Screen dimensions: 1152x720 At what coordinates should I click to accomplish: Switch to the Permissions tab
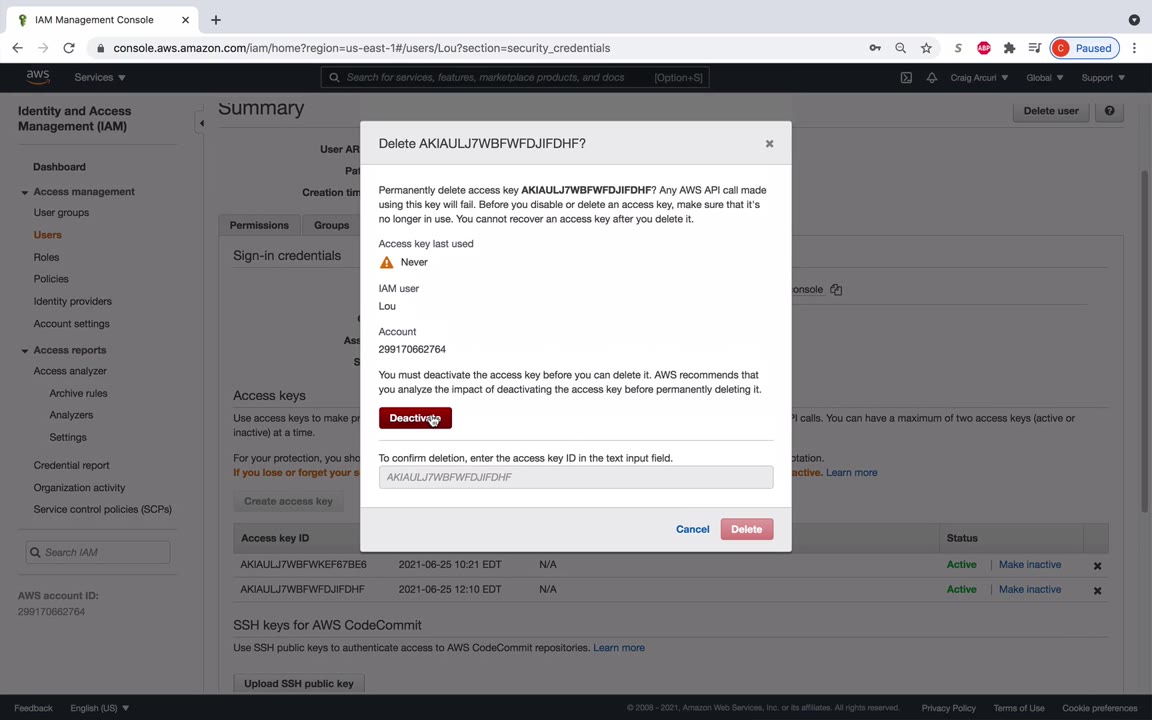pyautogui.click(x=259, y=225)
